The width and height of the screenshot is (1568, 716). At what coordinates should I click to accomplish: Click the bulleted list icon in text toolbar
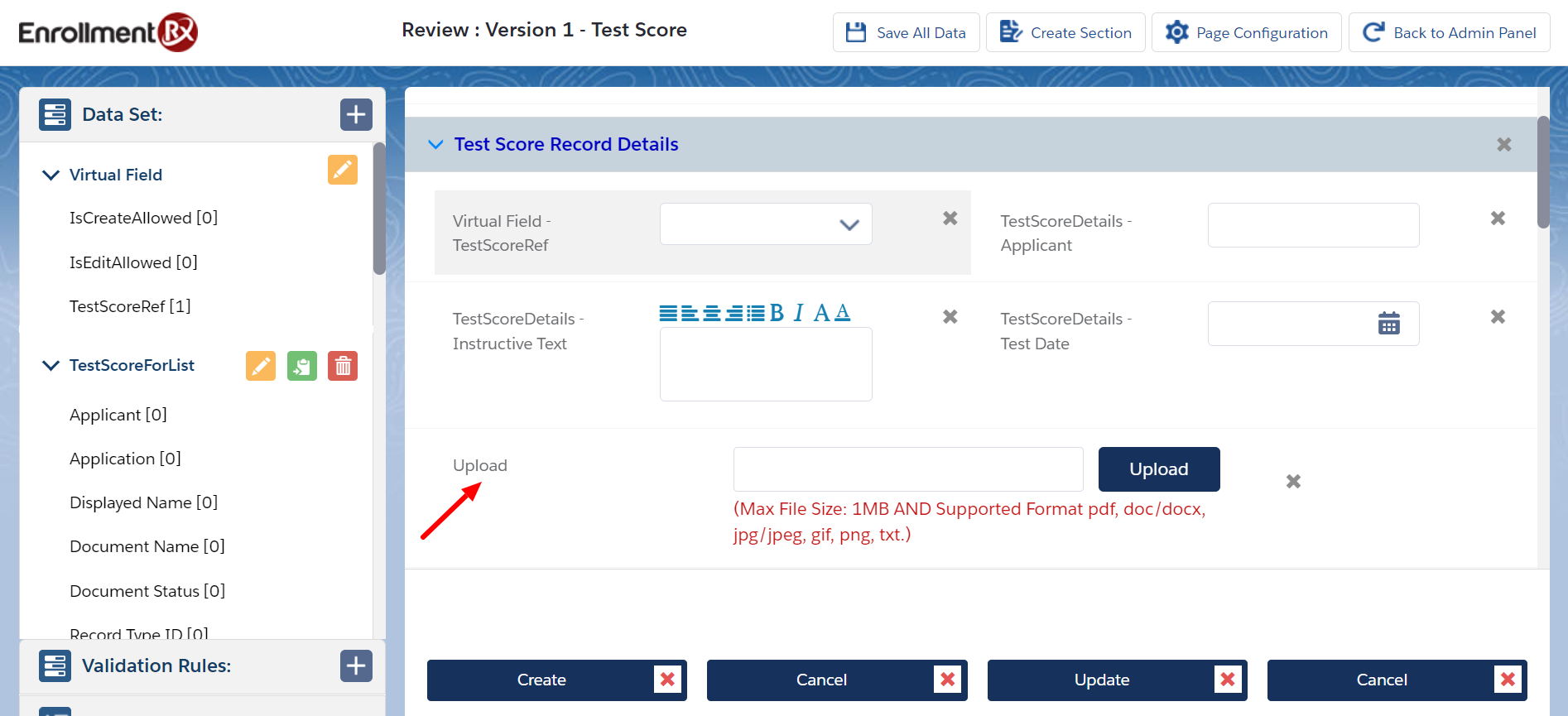tap(756, 313)
